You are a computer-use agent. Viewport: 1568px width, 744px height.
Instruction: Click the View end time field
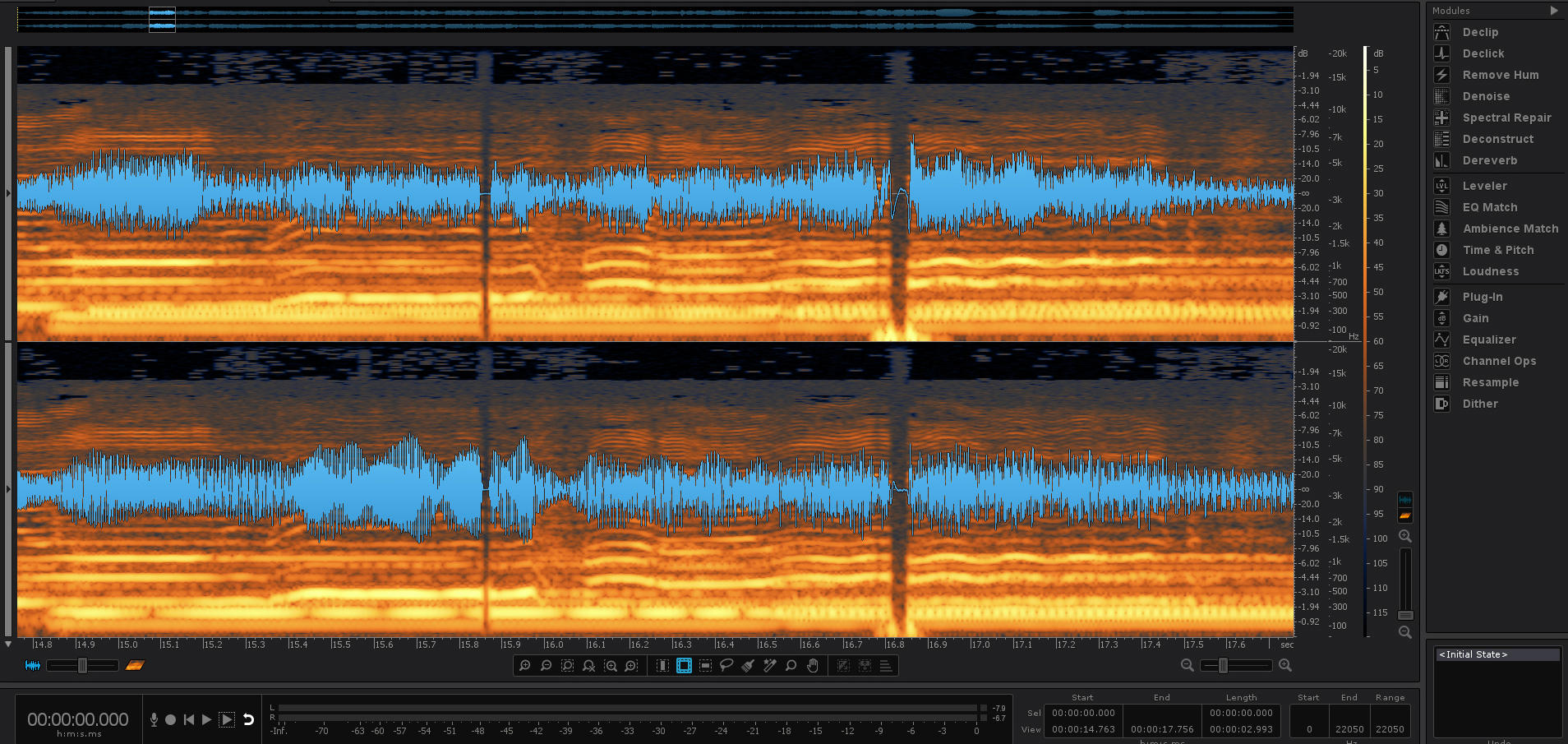tap(1162, 729)
